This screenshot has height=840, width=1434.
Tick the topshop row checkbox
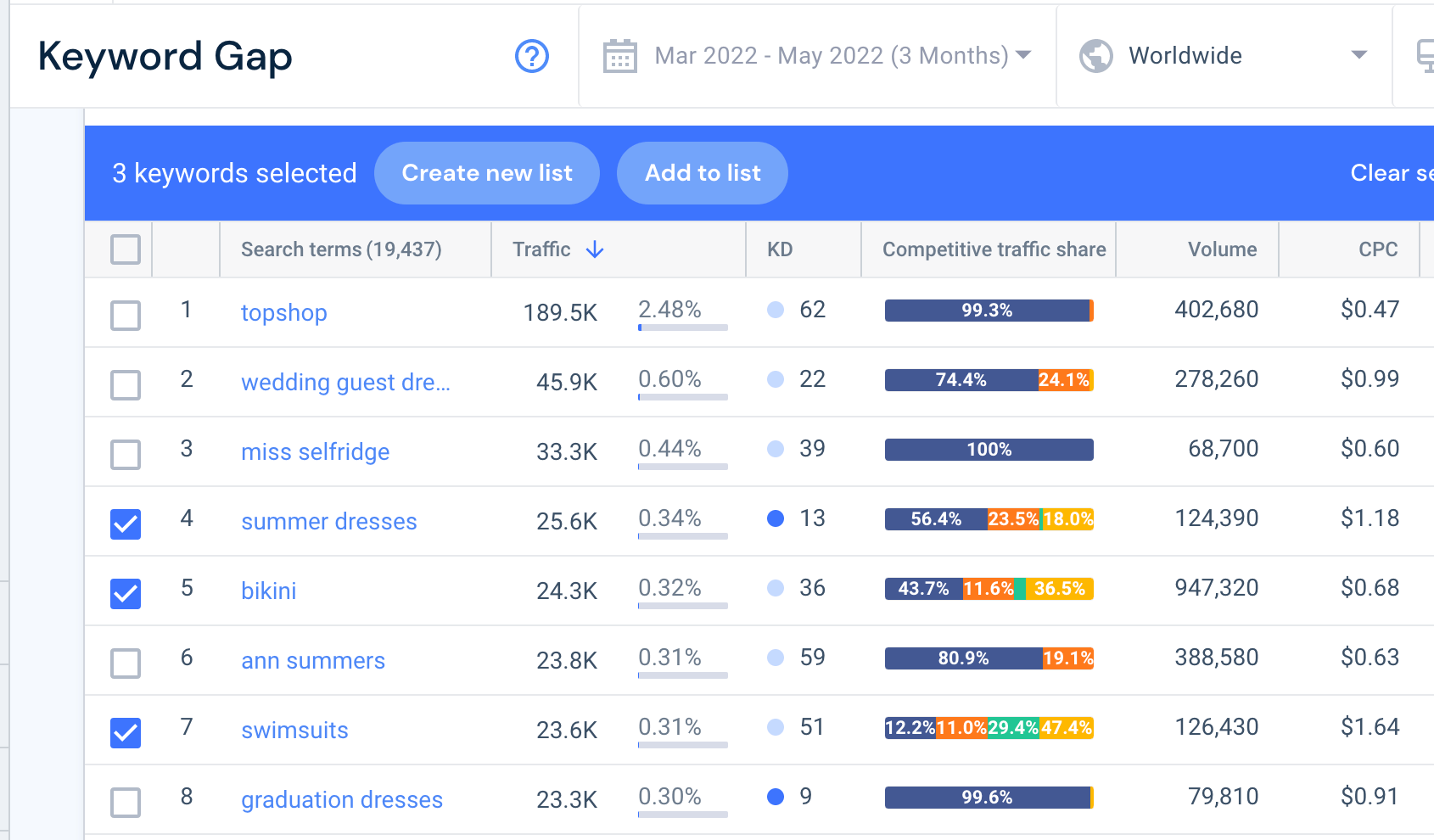pyautogui.click(x=126, y=316)
